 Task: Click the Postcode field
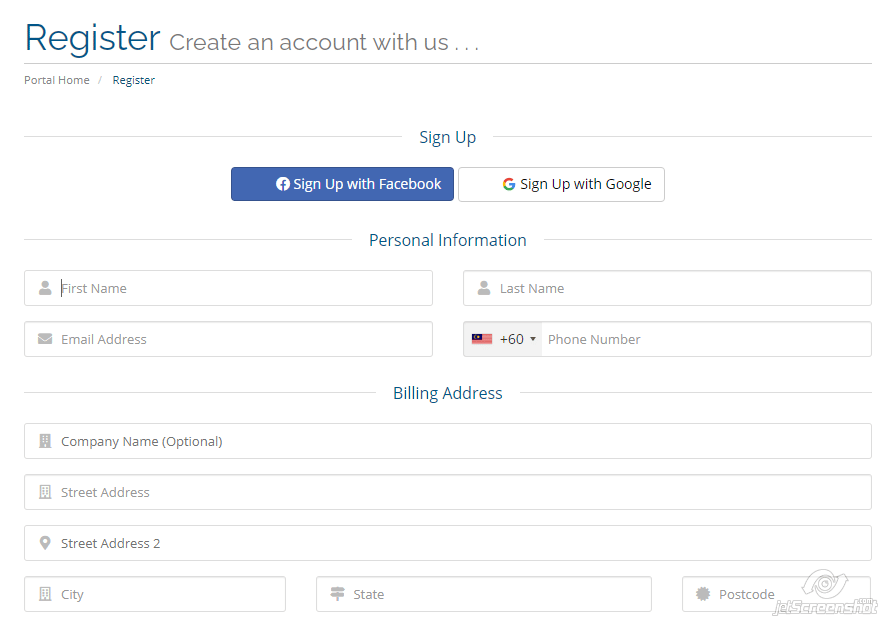[777, 594]
